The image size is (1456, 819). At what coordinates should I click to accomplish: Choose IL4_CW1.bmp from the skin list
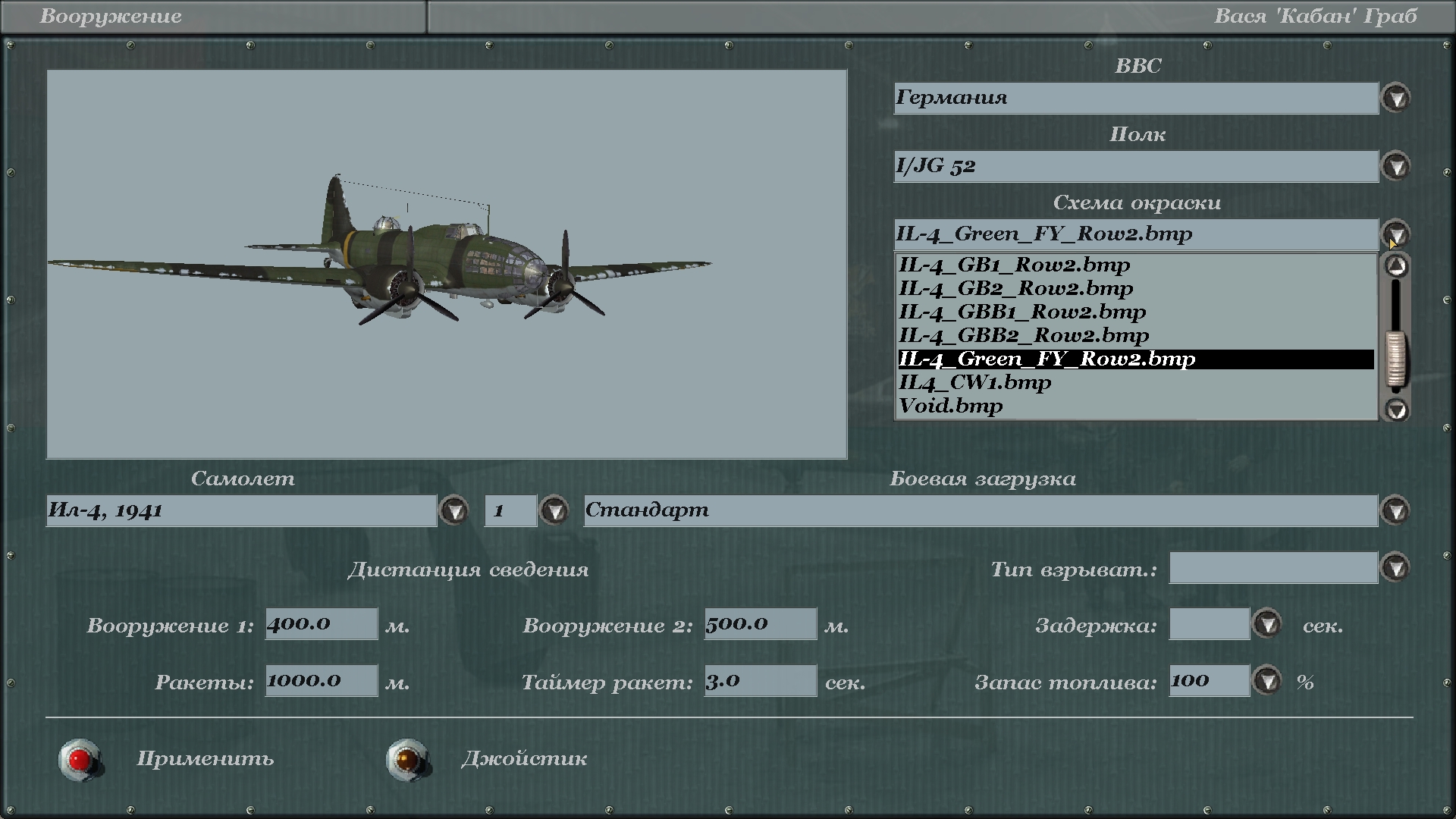[974, 382]
